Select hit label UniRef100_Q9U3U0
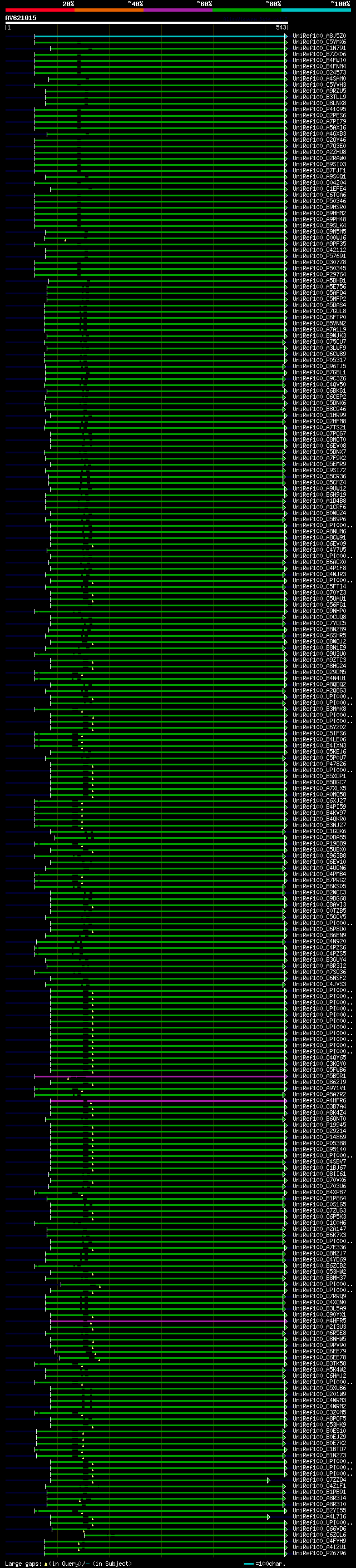 [319, 654]
